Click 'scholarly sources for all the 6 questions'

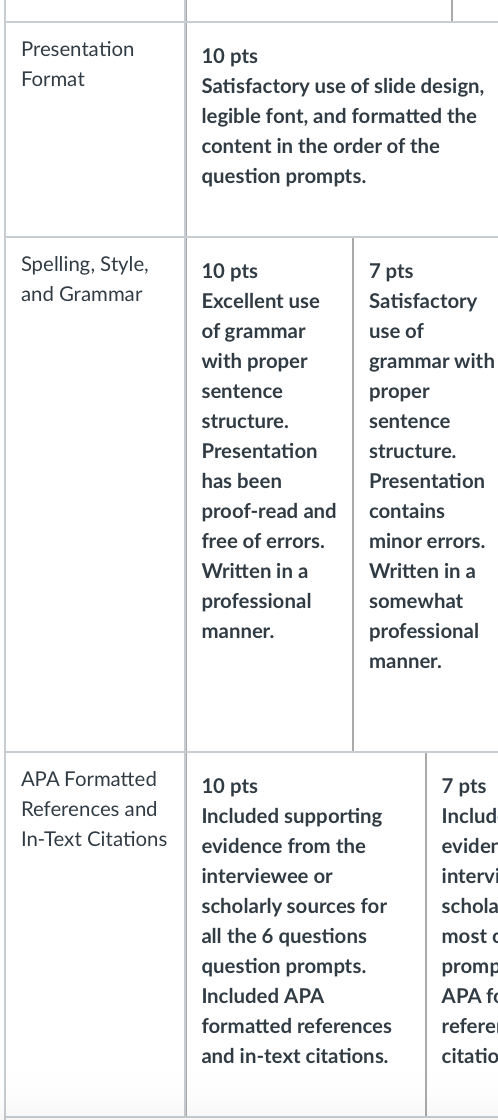point(294,921)
